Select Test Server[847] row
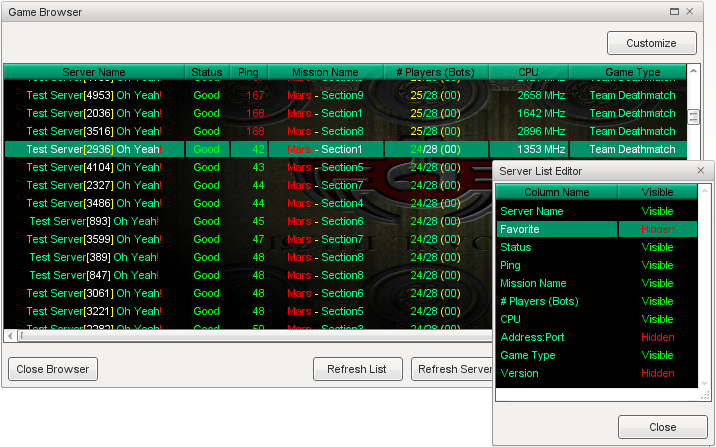Image resolution: width=716 pixels, height=447 pixels. (x=249, y=275)
